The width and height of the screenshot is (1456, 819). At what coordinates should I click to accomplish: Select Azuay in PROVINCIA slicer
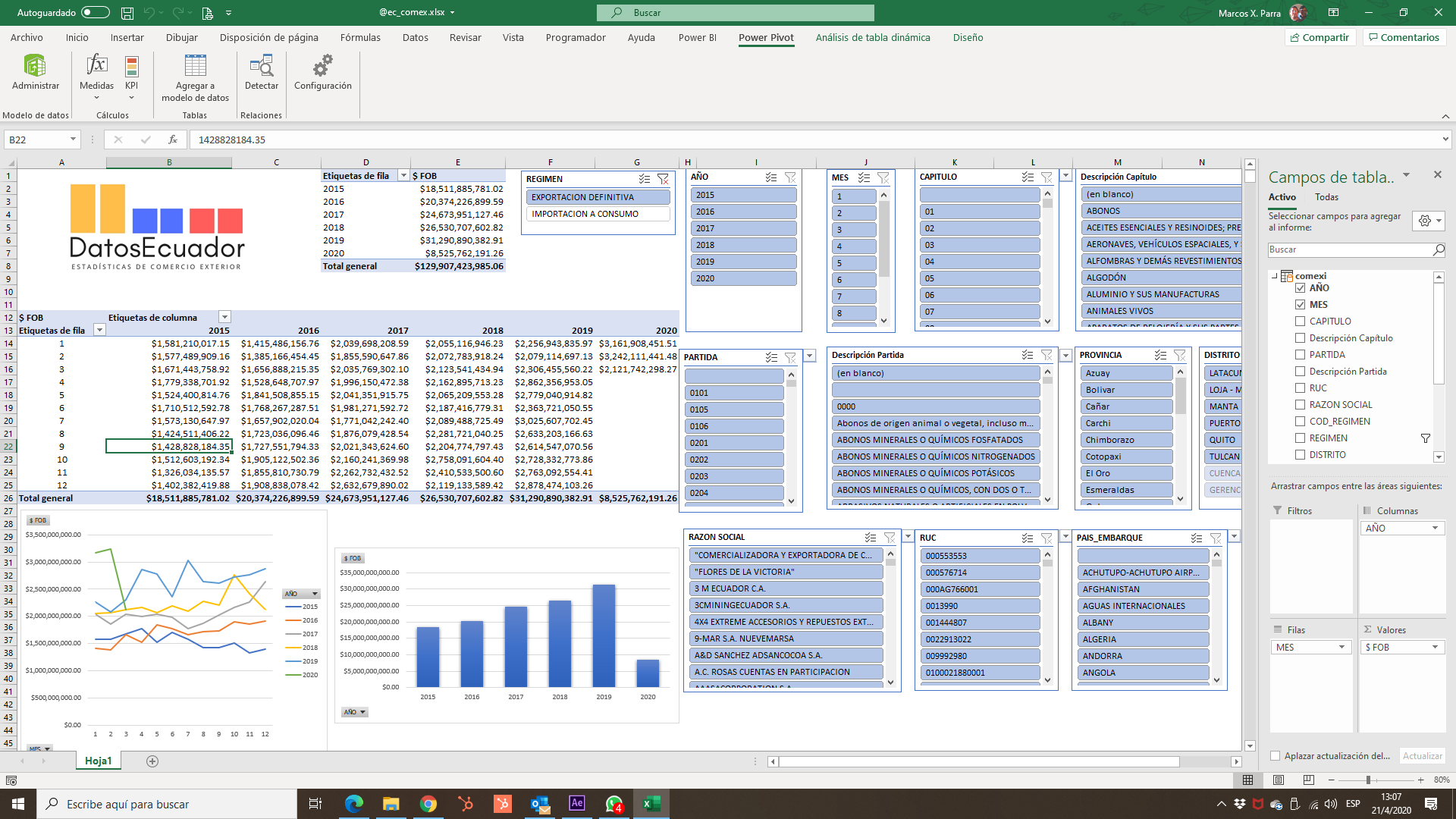pyautogui.click(x=1127, y=373)
